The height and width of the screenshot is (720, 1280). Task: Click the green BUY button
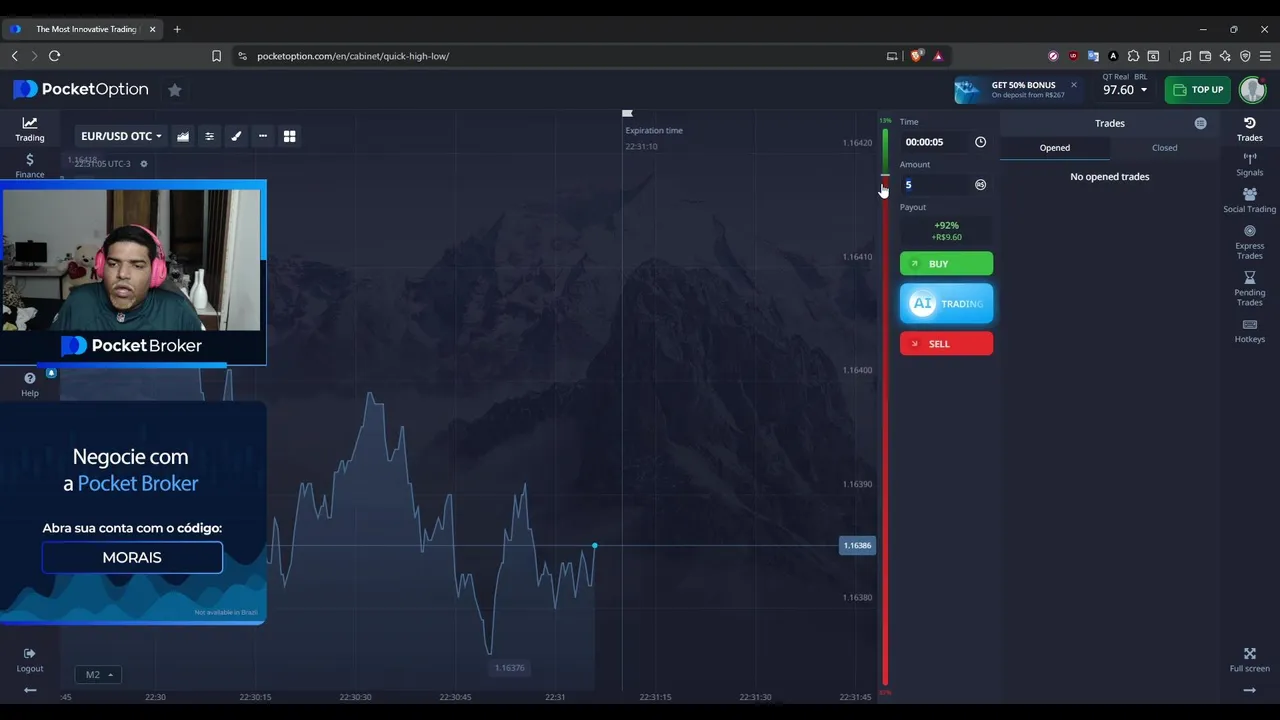(946, 264)
